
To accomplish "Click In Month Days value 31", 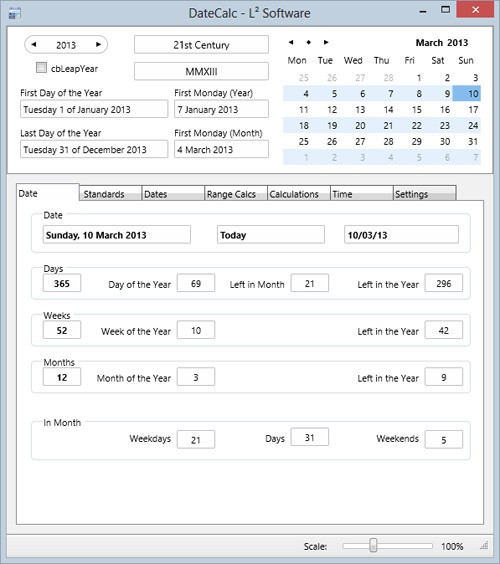I will click(x=310, y=437).
